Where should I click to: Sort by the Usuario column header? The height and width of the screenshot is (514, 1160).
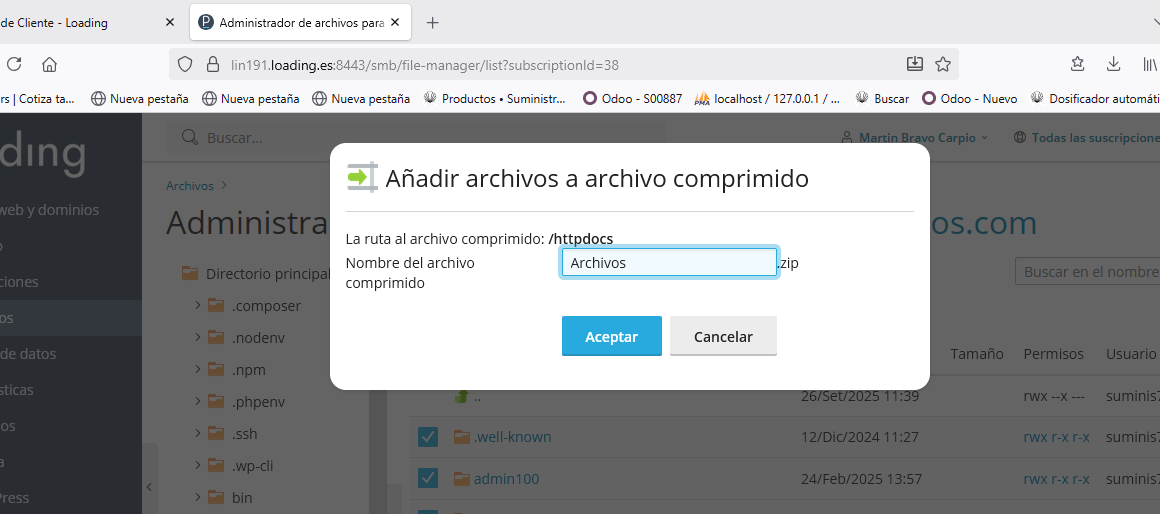tap(1130, 354)
